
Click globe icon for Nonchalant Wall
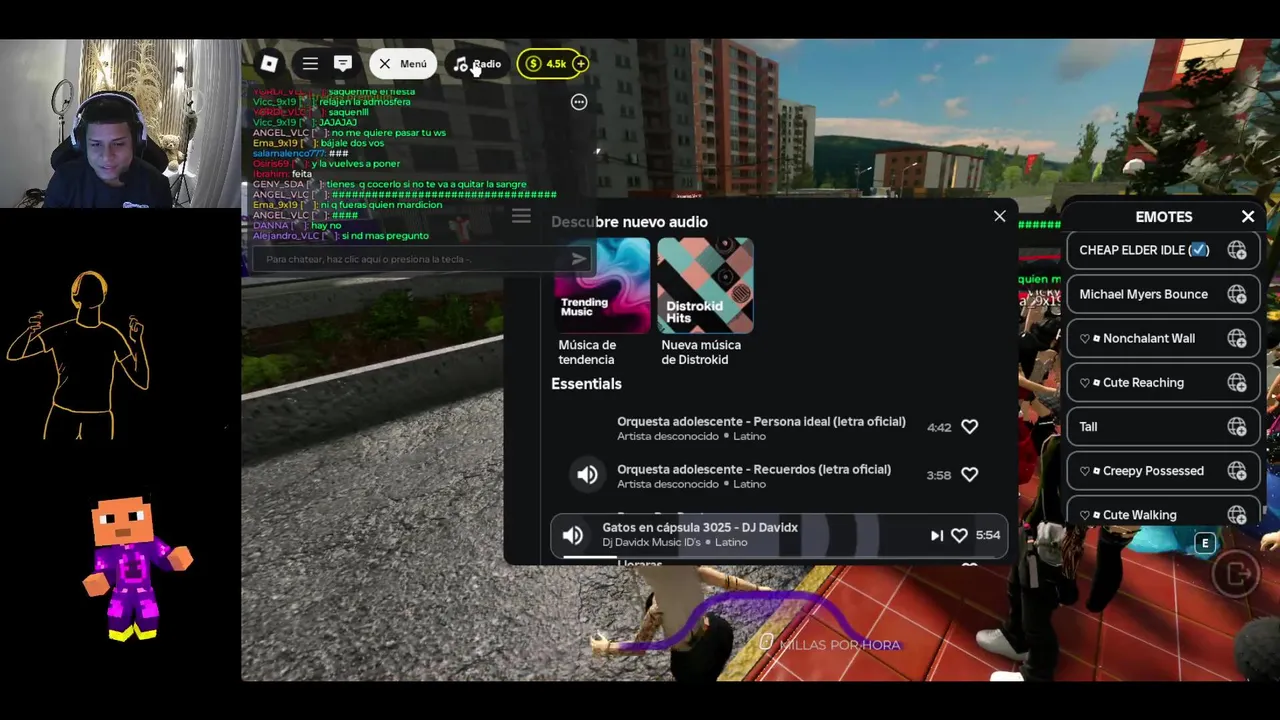(1237, 338)
